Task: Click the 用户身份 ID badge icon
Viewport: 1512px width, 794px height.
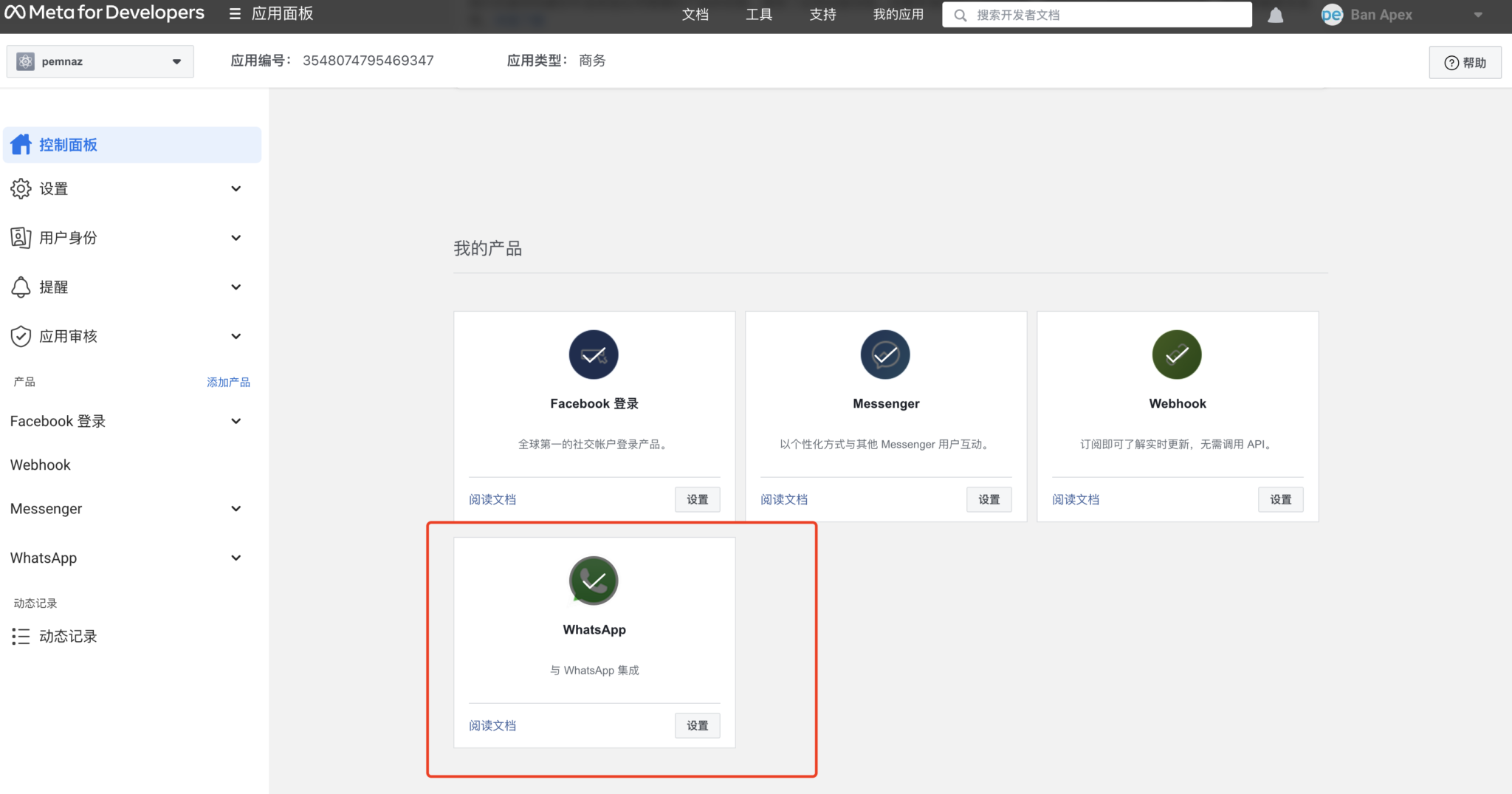Action: coord(21,238)
